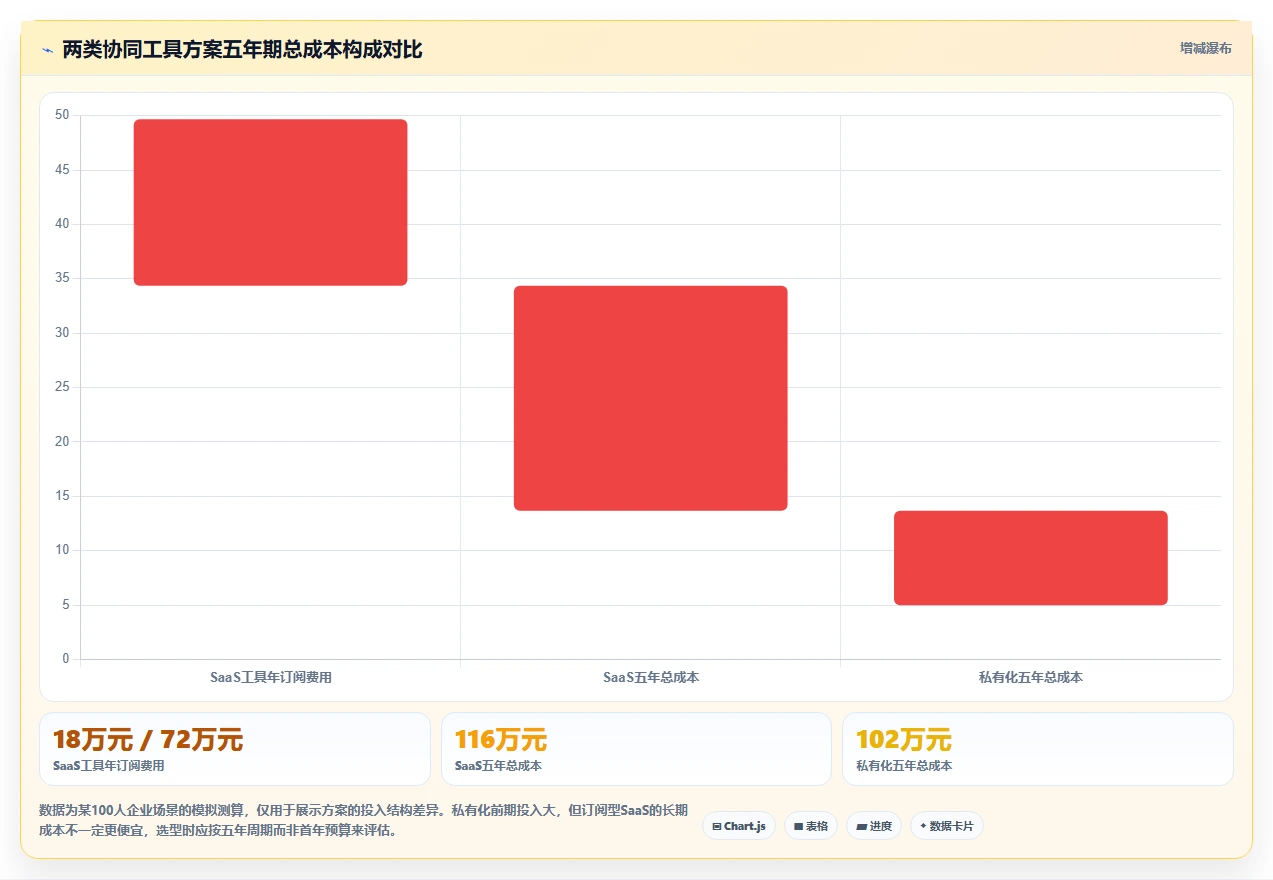The width and height of the screenshot is (1273, 880).
Task: Click the red bar for 私有化五年总成本
Action: pyautogui.click(x=1031, y=558)
